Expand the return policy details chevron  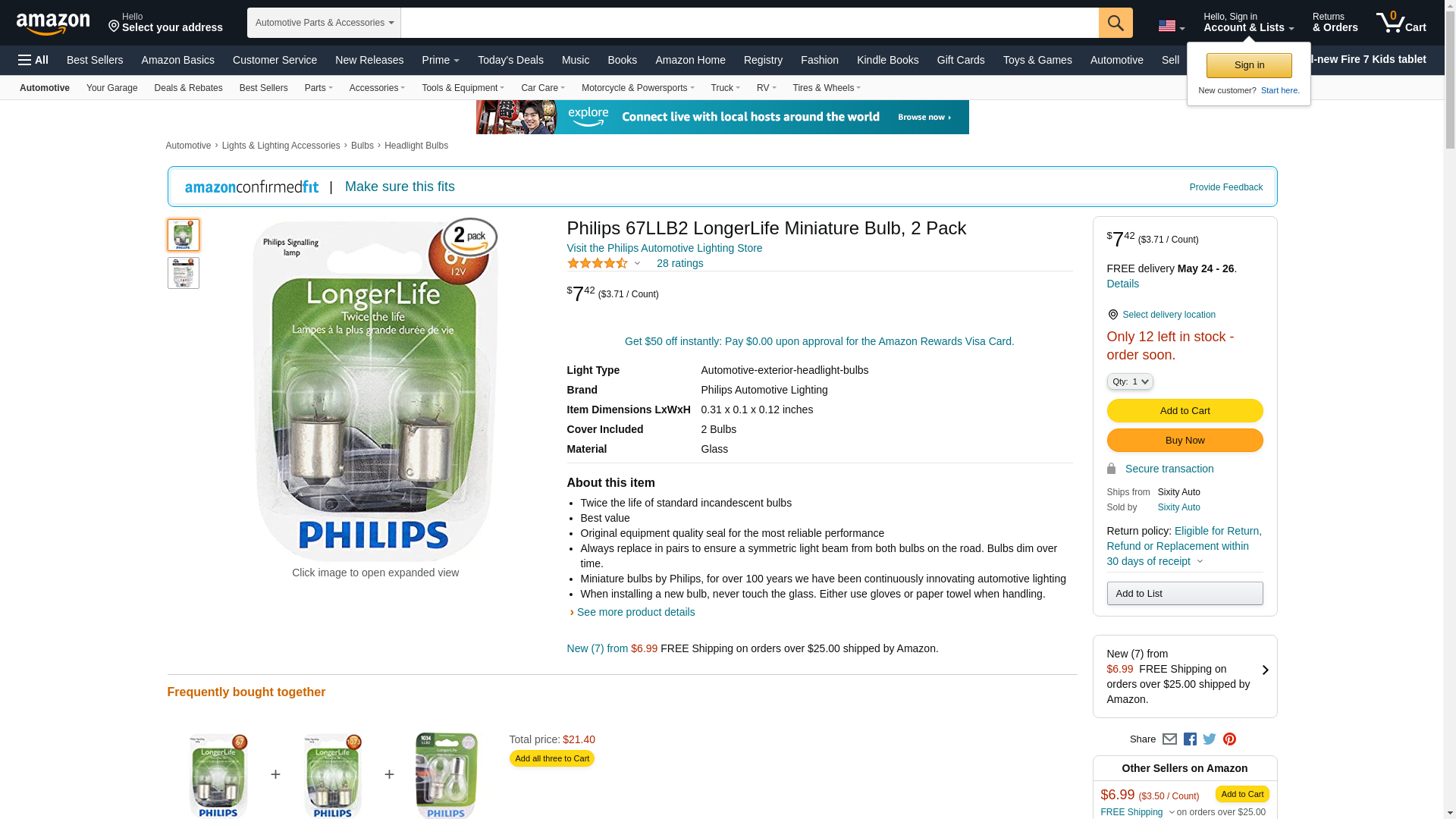tap(1200, 562)
